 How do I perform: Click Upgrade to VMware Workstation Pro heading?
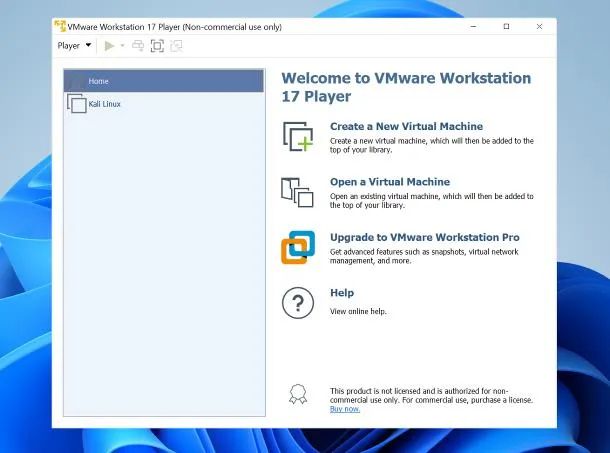(424, 237)
